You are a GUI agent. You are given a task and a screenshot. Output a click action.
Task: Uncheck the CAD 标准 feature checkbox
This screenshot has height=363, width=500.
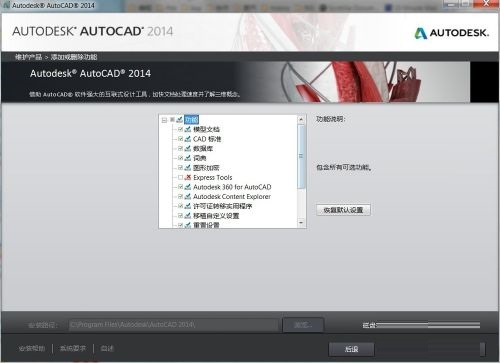(180, 139)
